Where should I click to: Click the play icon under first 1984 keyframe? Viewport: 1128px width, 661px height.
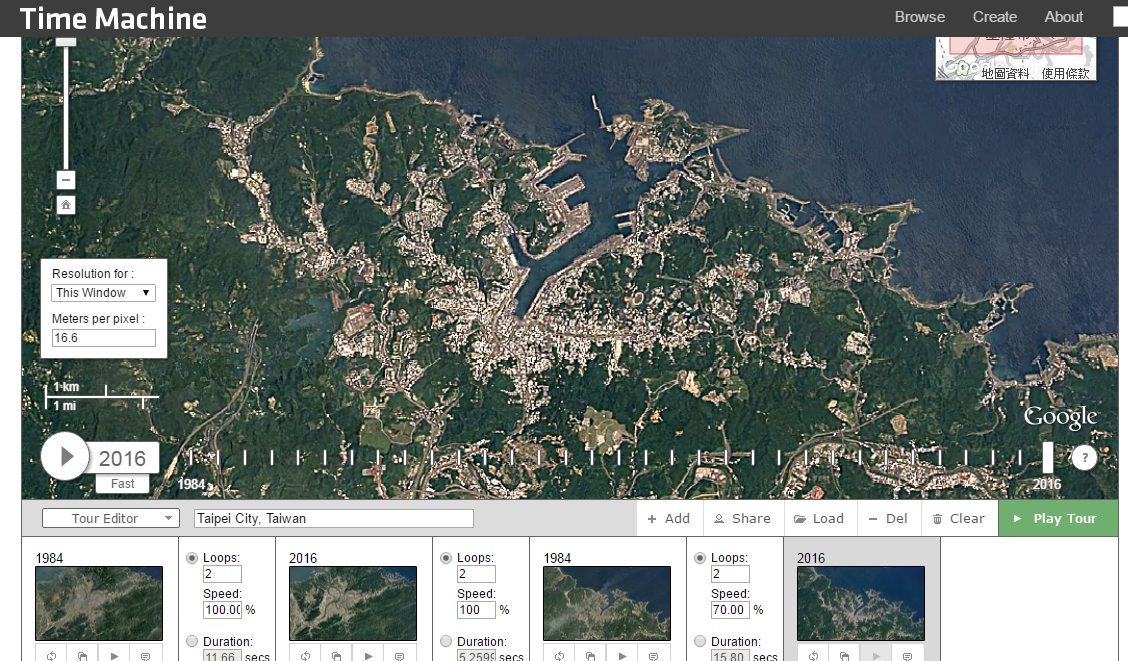tap(114, 655)
